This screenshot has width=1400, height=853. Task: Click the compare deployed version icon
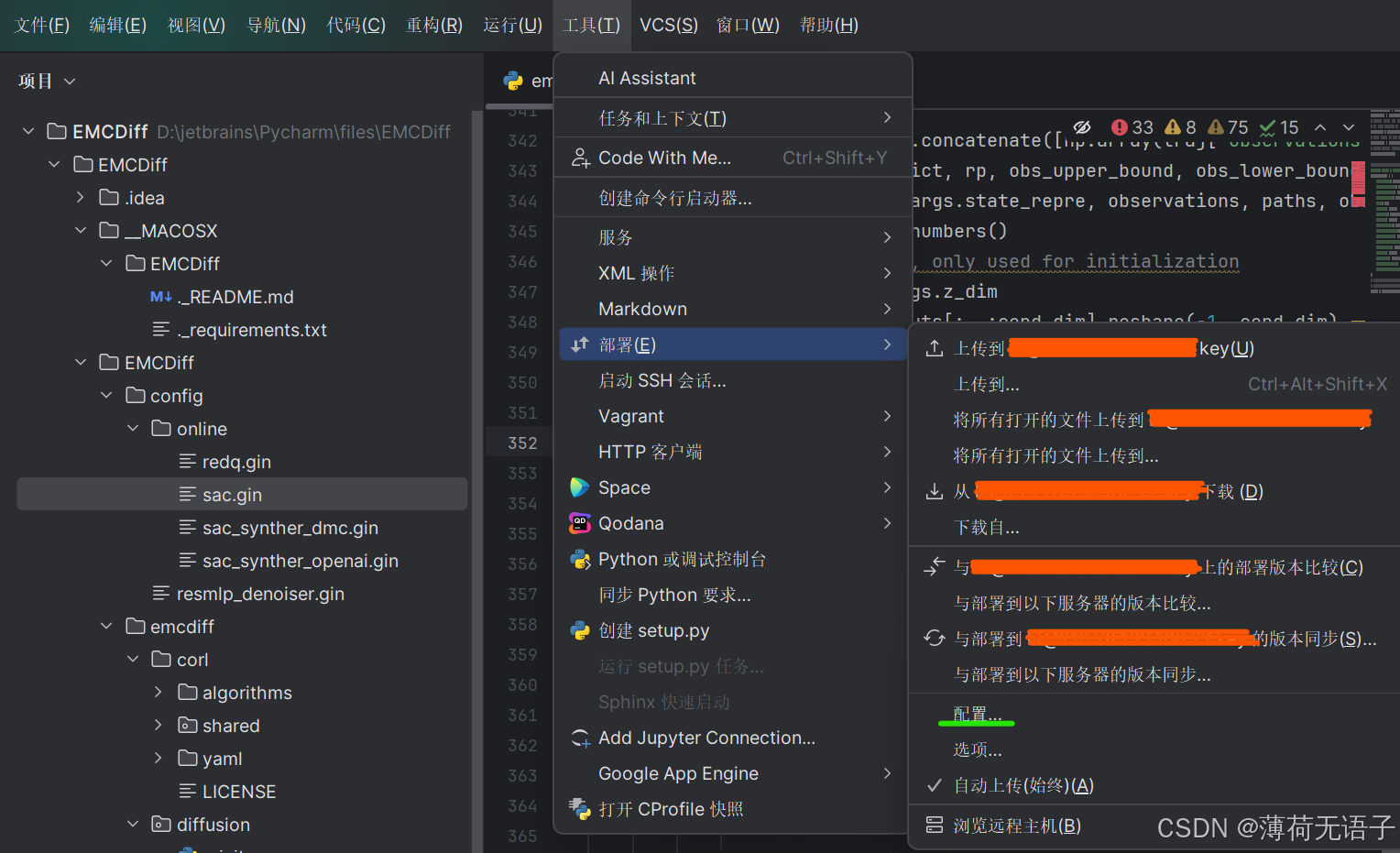(x=935, y=567)
